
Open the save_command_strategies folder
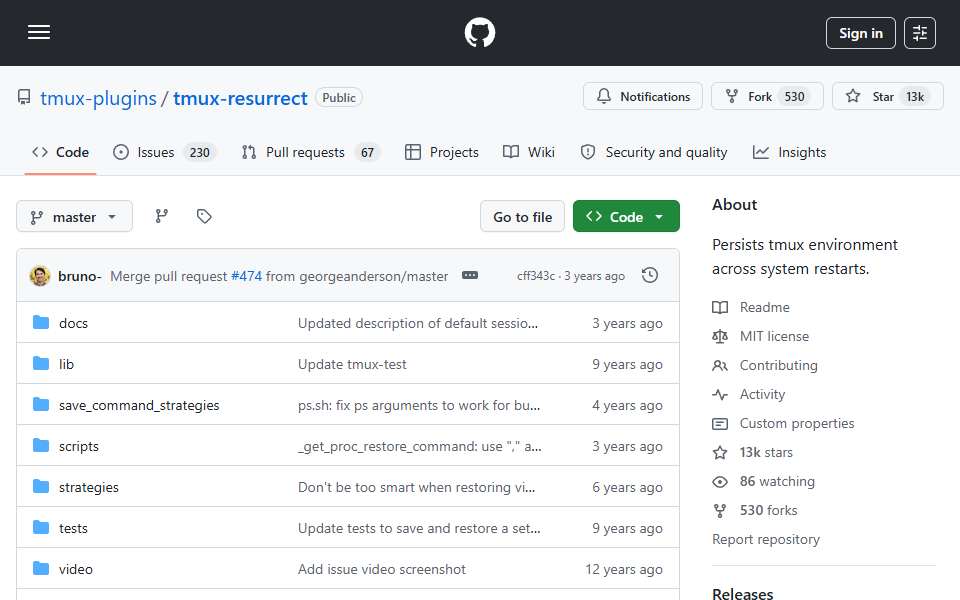tap(139, 405)
